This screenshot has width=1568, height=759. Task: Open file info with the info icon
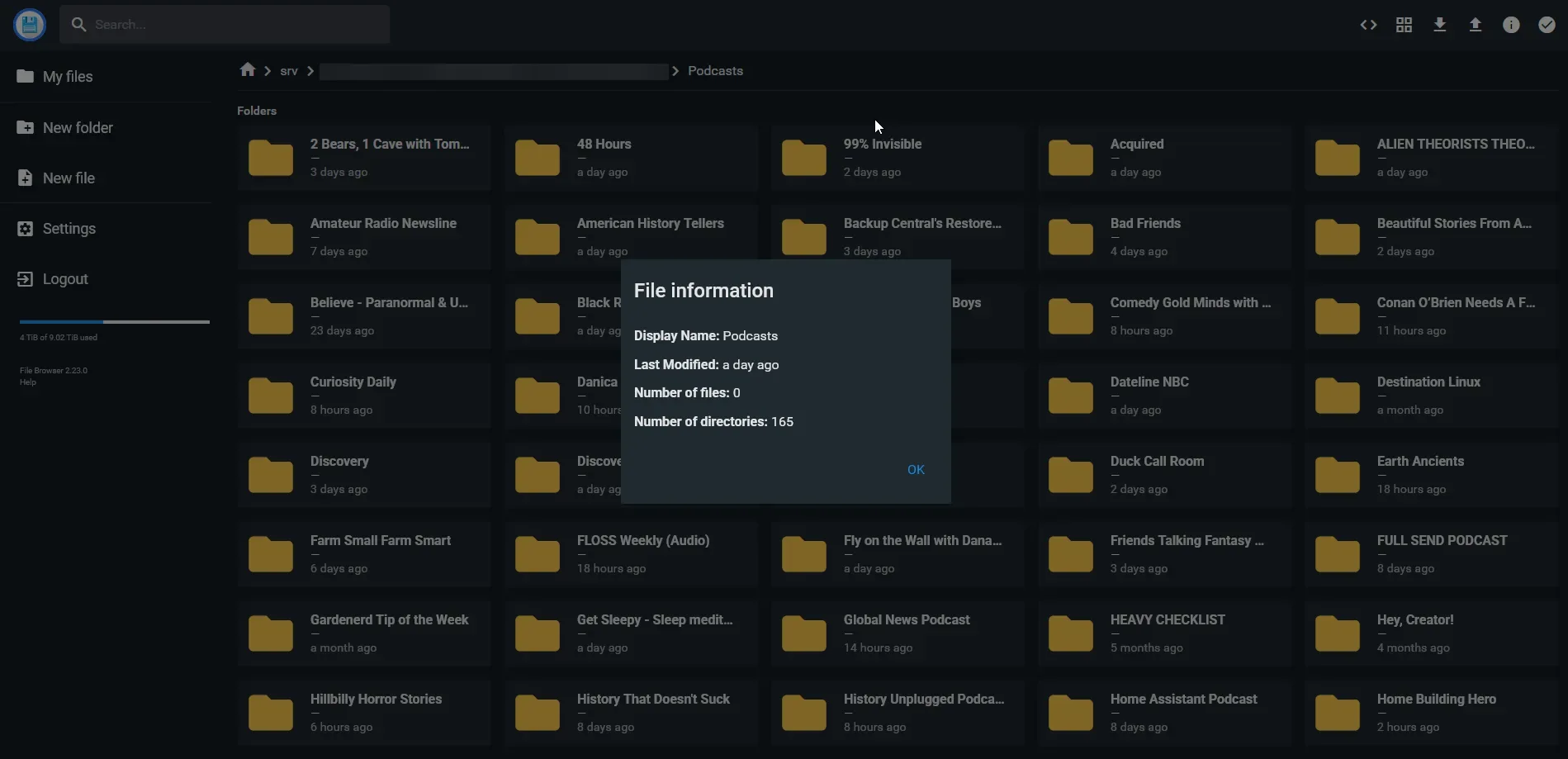[1511, 25]
